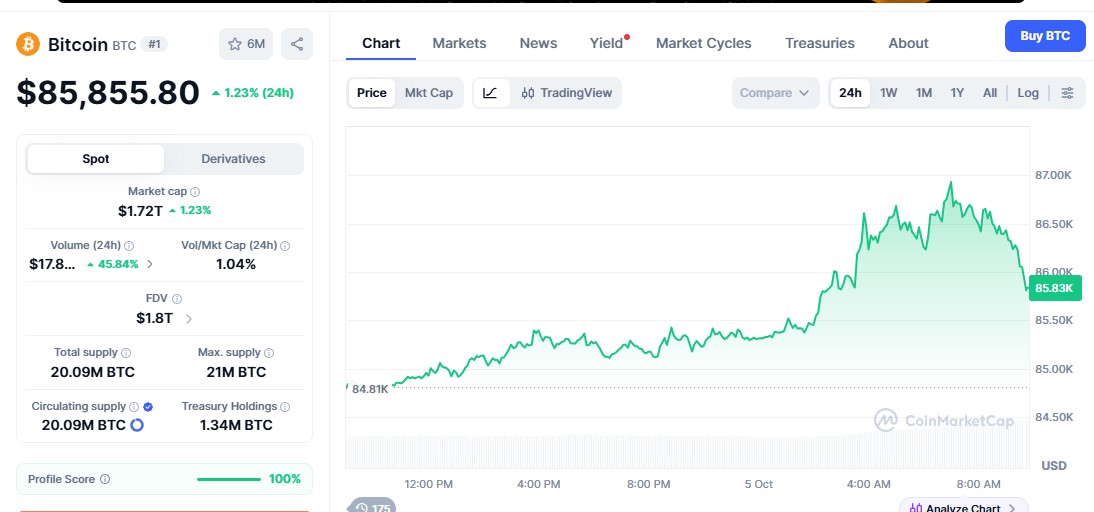Image resolution: width=1094 pixels, height=512 pixels.
Task: Click the 84.81K opening price label
Action: click(x=370, y=389)
